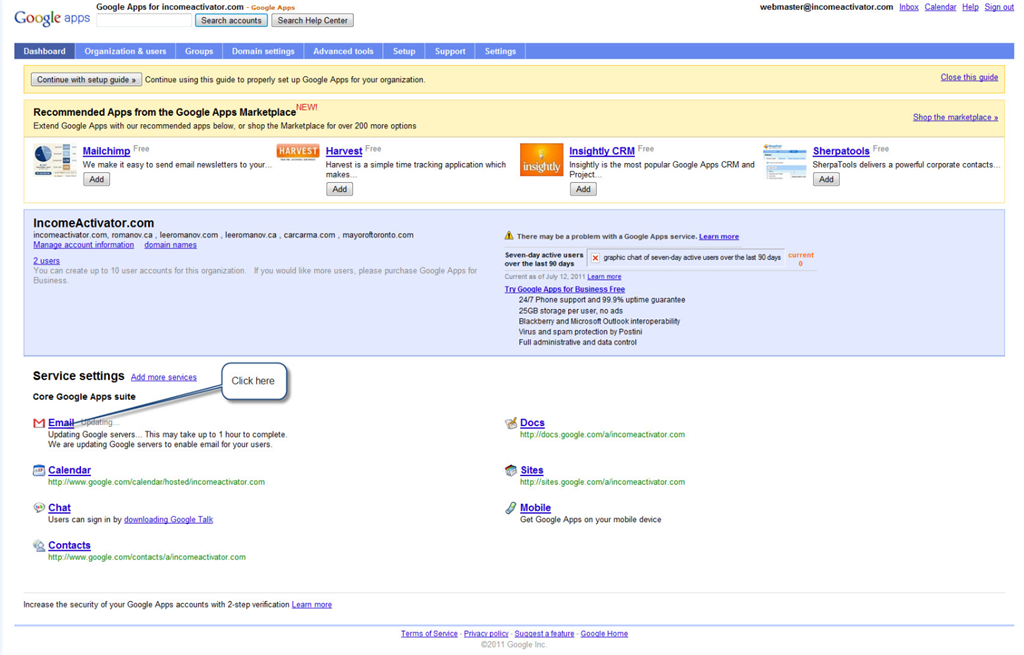Open the Calendar service link
1024x655 pixels.
coord(69,470)
